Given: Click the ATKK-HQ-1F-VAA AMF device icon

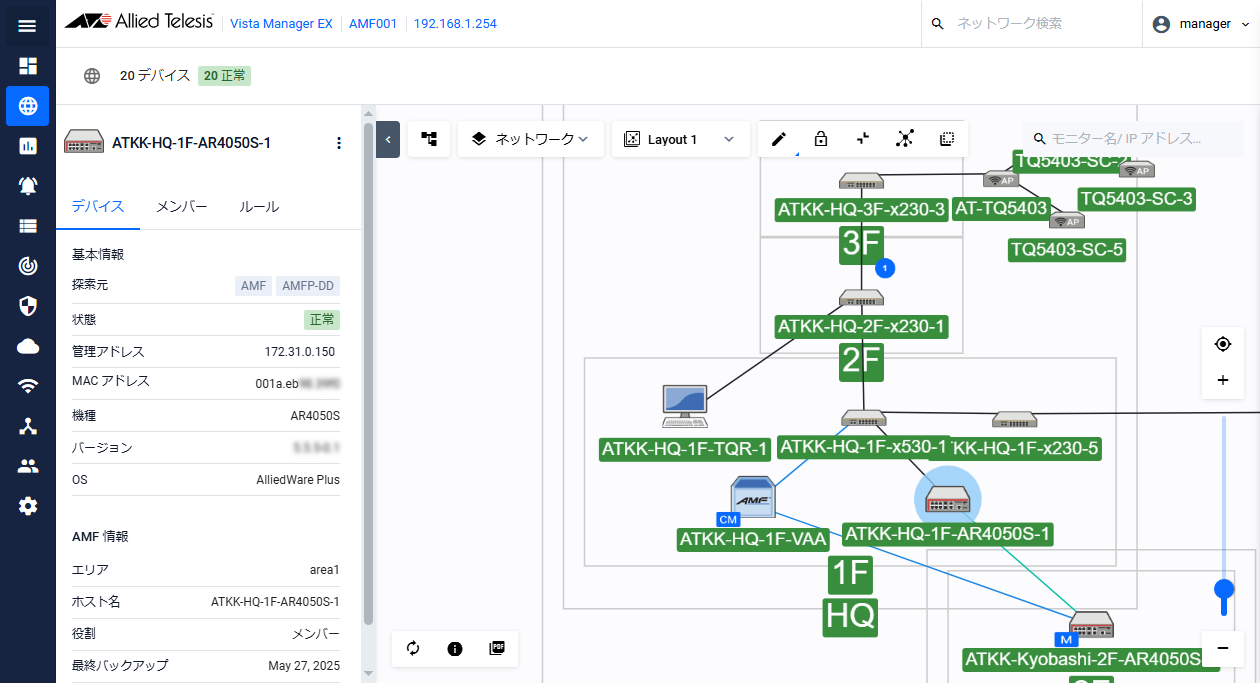Looking at the screenshot, I should pyautogui.click(x=752, y=497).
